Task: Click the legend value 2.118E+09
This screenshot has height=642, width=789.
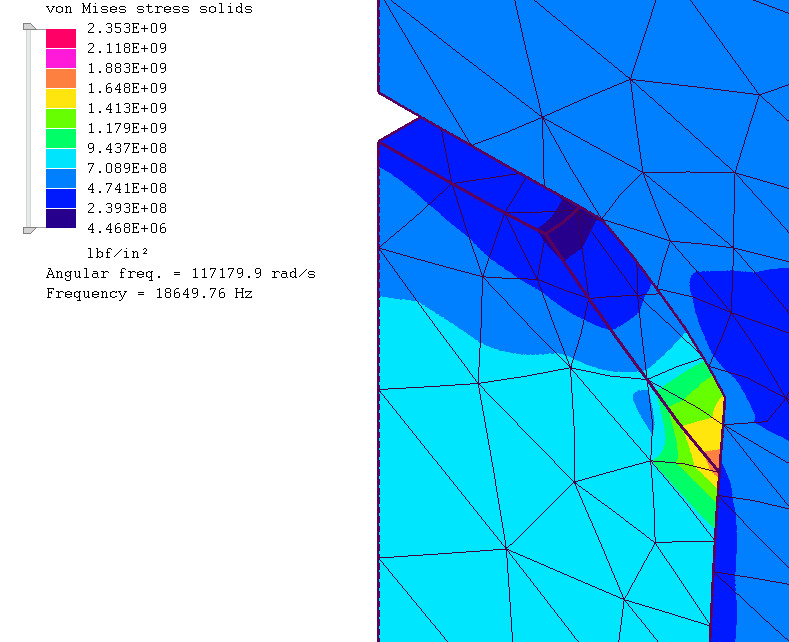Action: pos(127,48)
